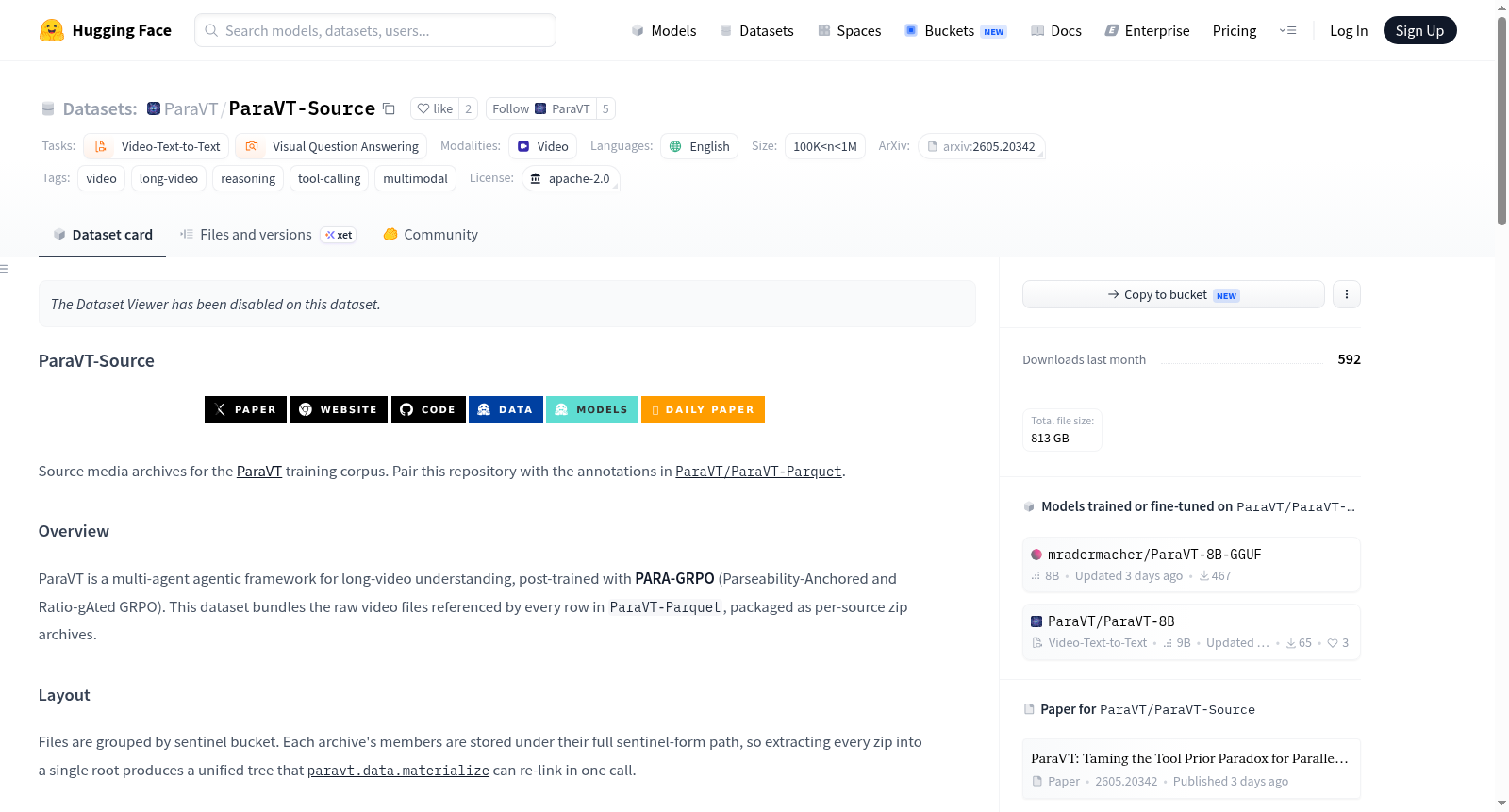The height and width of the screenshot is (812, 1509).
Task: Click the Datasets: breadcrumb label
Action: click(x=100, y=108)
